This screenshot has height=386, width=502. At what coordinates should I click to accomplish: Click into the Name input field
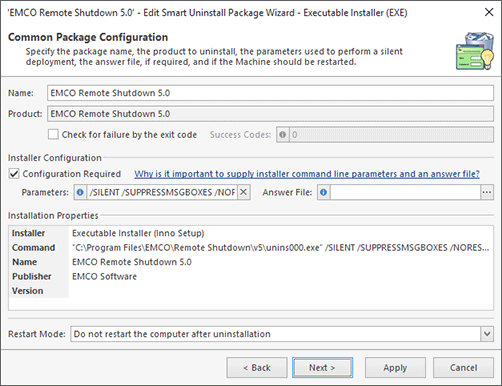(x=270, y=93)
